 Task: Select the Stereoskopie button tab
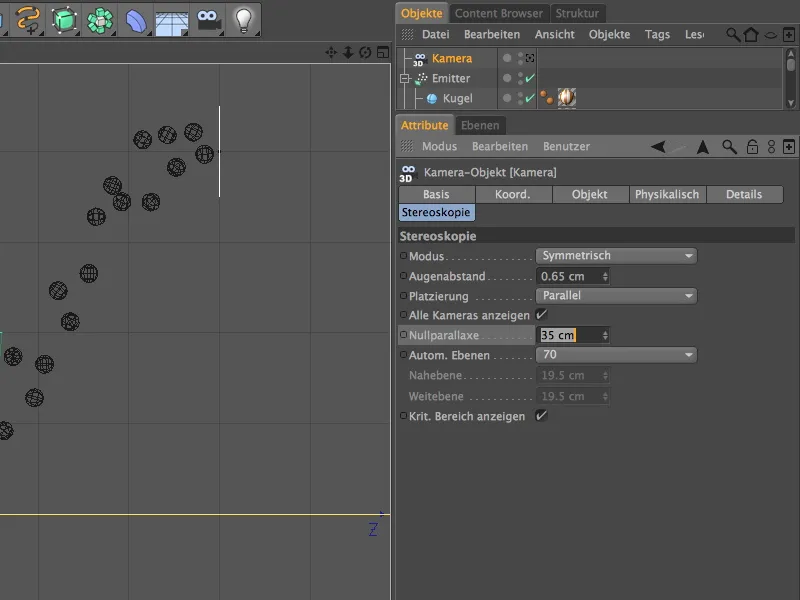(436, 212)
